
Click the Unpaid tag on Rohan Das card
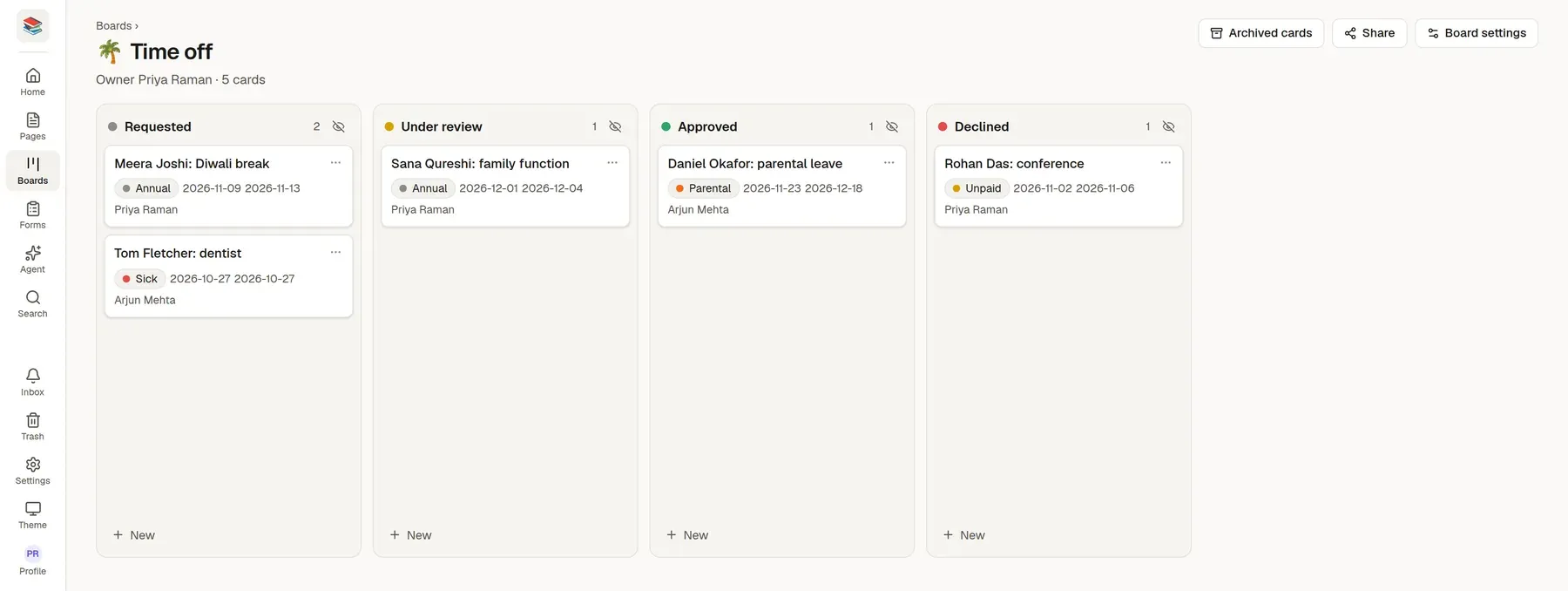(x=977, y=188)
